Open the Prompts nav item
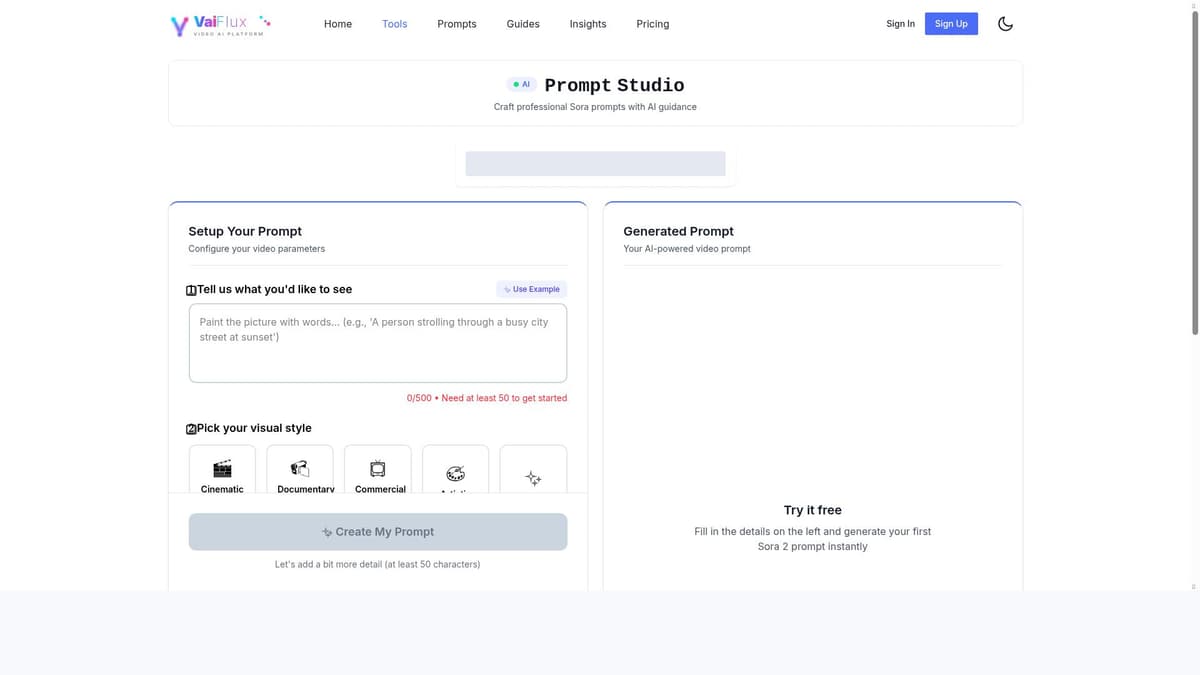Screen dimensions: 1200x675 click(457, 24)
